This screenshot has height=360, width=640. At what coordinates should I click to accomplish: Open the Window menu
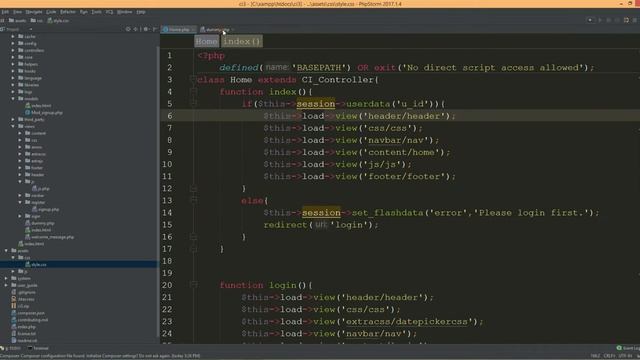tap(124, 12)
